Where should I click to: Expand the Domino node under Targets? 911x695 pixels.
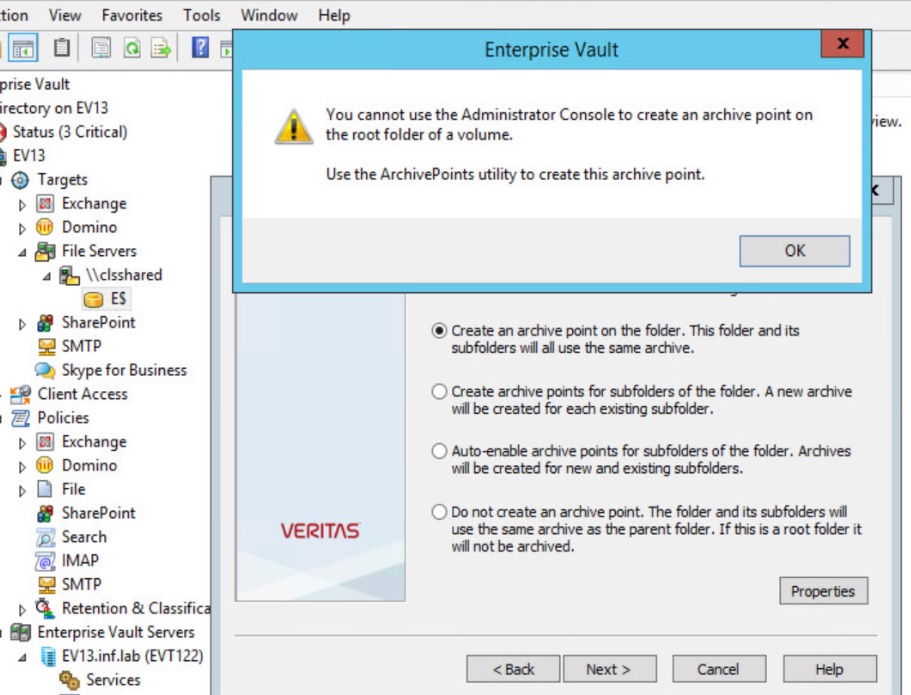(22, 228)
